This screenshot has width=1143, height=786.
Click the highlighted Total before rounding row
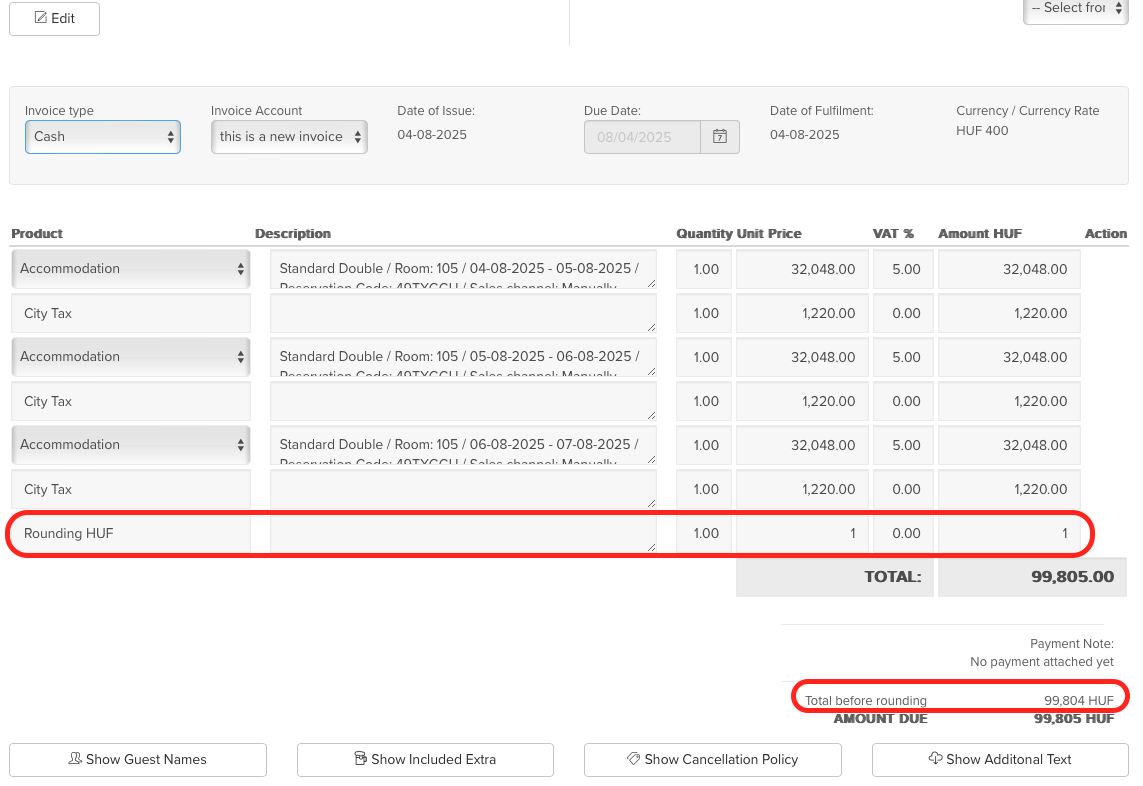(x=958, y=699)
